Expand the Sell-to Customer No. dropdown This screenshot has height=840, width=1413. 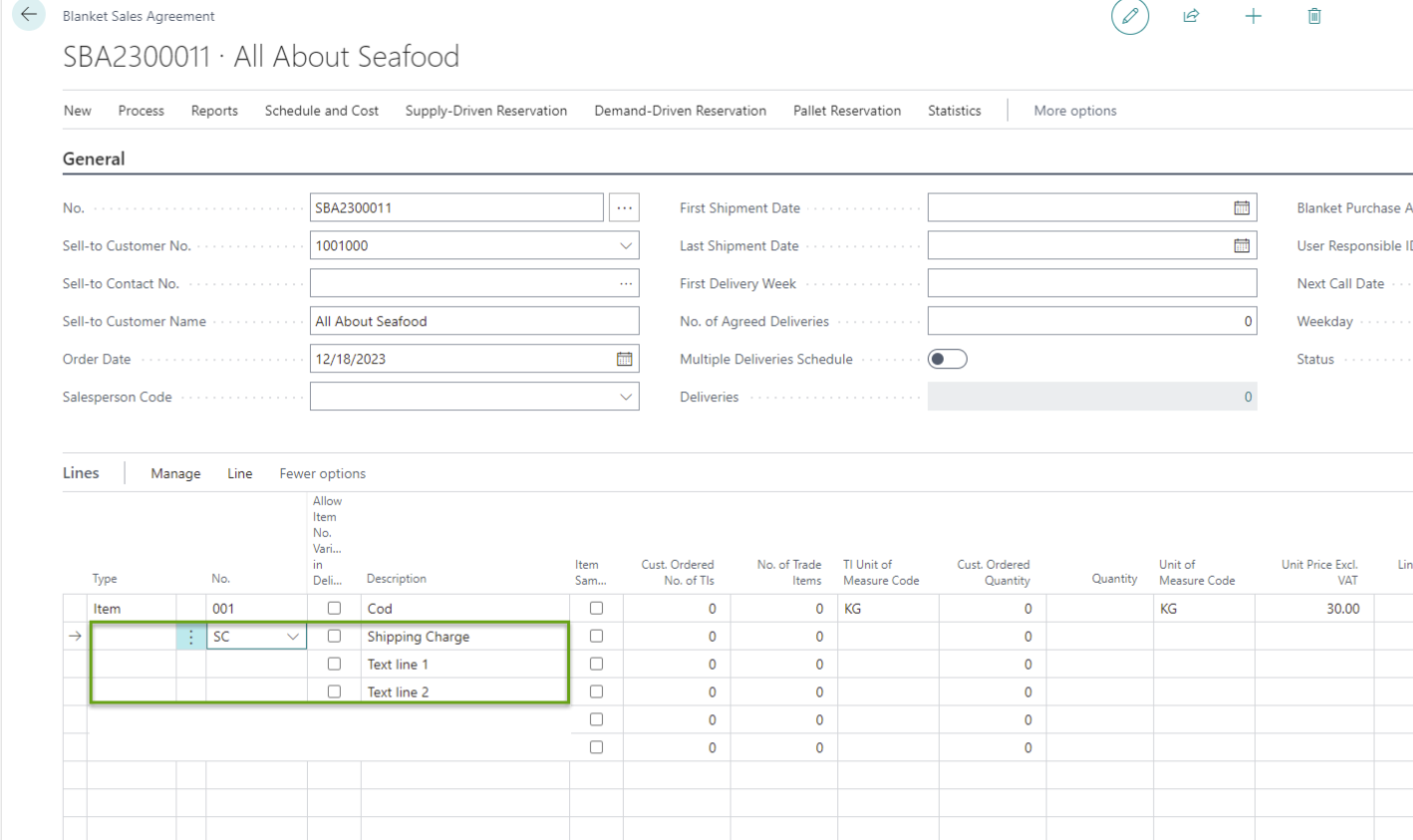(625, 245)
